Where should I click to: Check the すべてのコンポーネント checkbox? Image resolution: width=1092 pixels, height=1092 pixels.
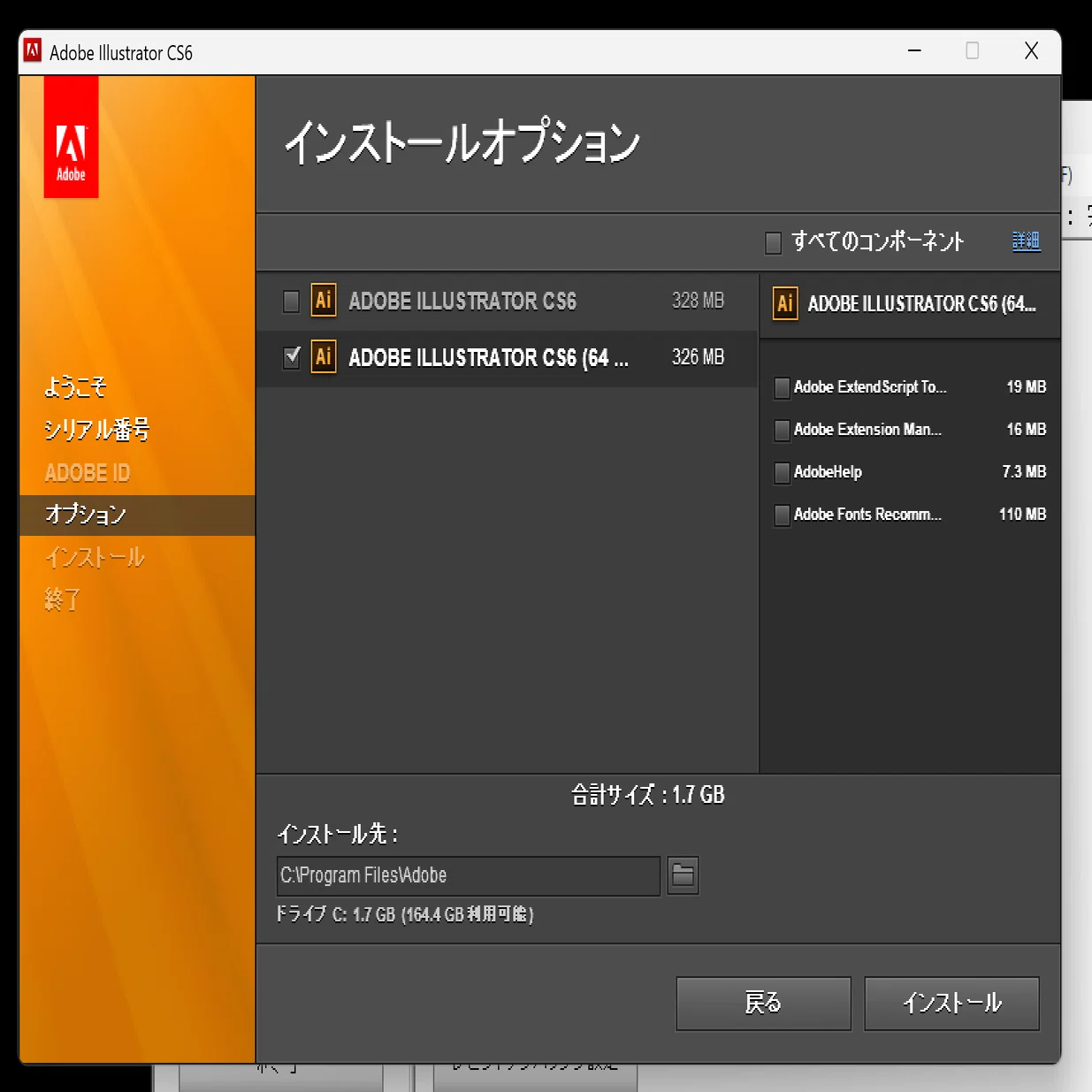(x=773, y=242)
